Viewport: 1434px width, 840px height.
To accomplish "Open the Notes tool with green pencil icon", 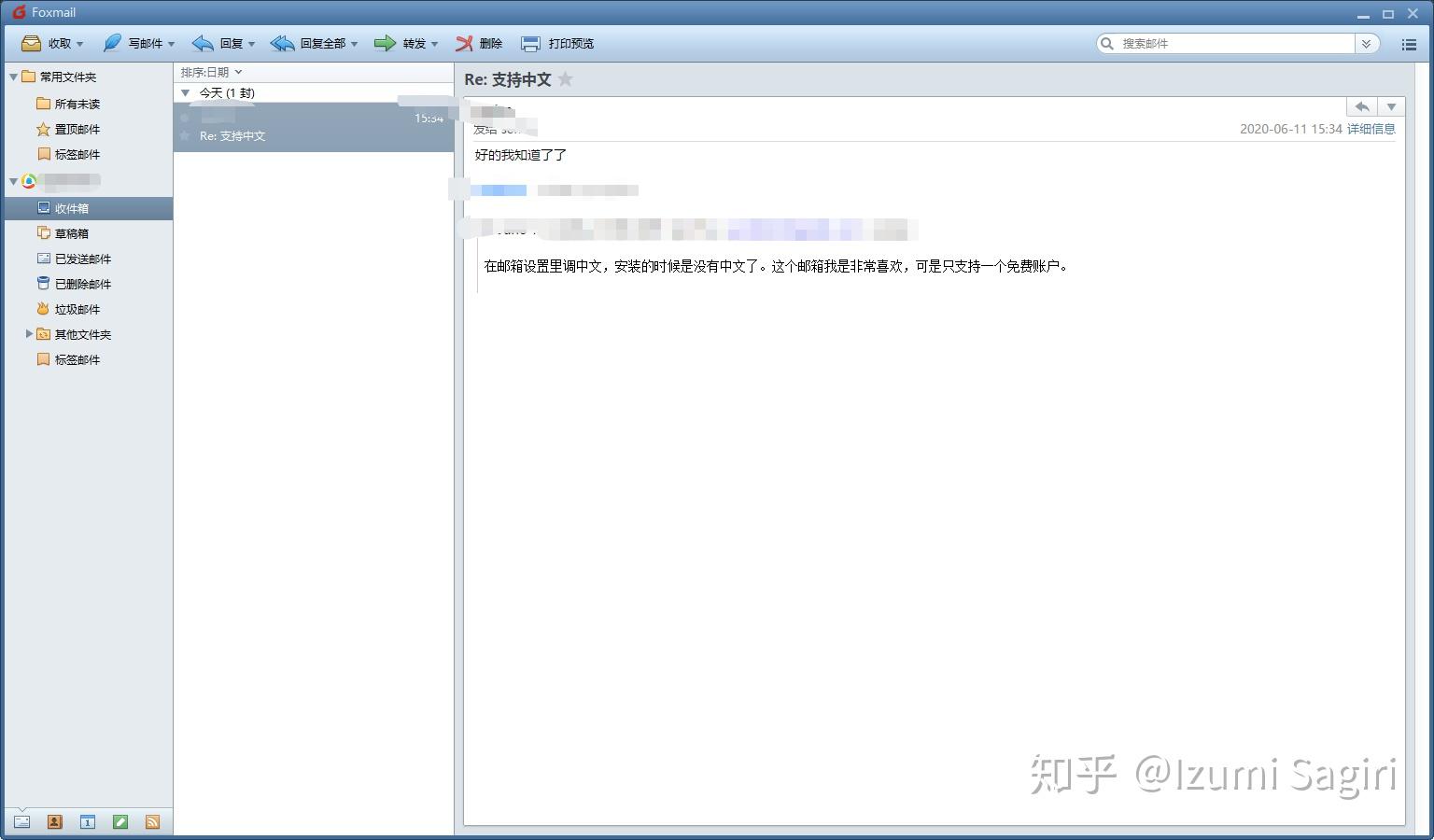I will pyautogui.click(x=120, y=820).
